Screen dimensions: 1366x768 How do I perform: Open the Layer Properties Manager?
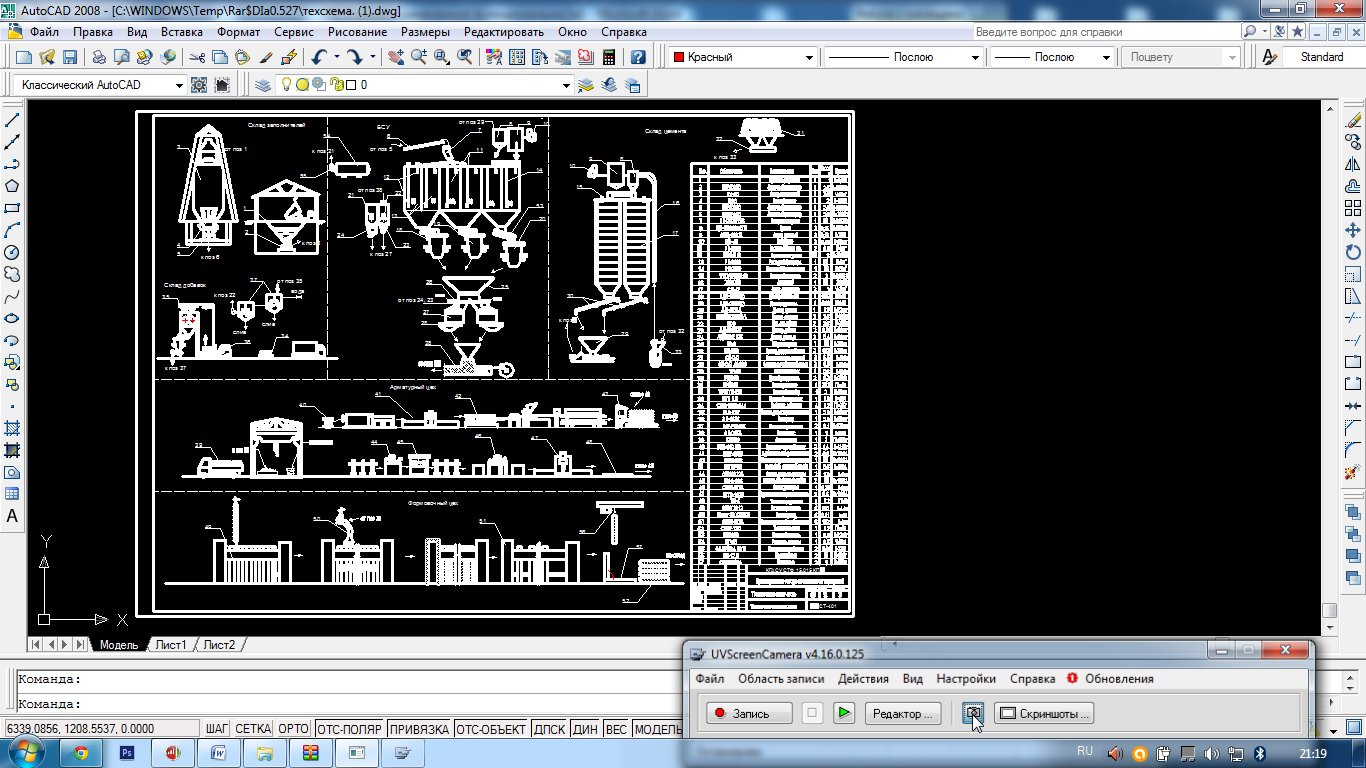click(x=263, y=85)
